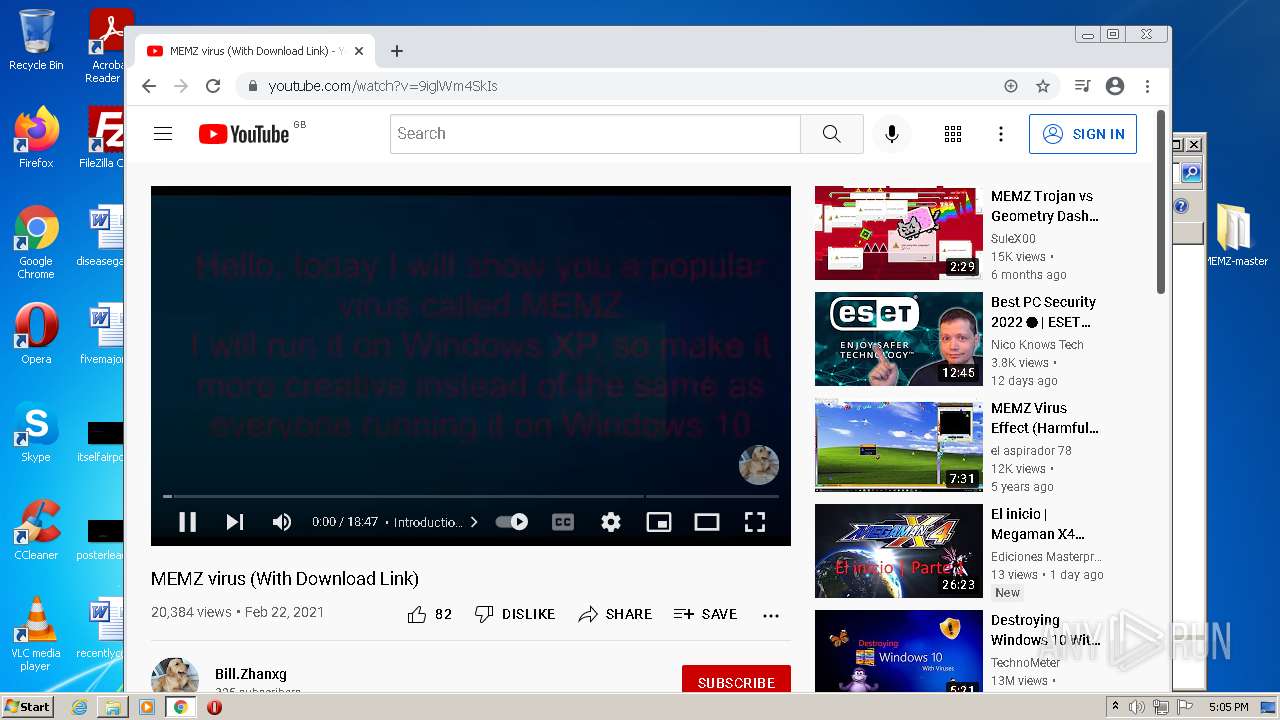Click the volume icon in system tray
The height and width of the screenshot is (720, 1280).
click(x=1137, y=707)
